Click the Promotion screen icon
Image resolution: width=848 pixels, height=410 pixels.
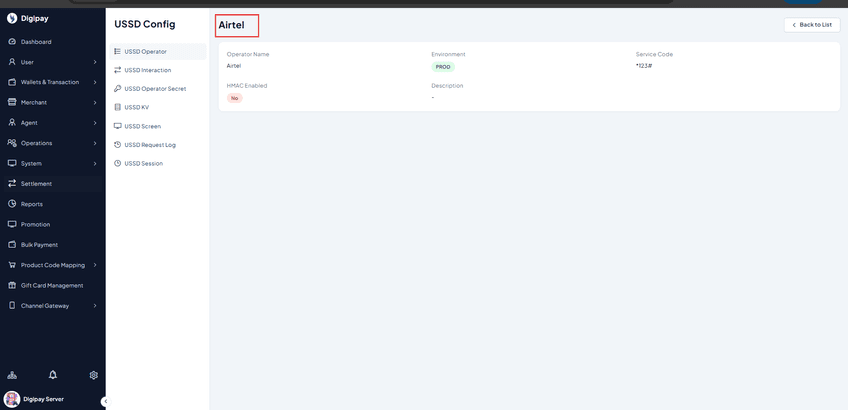pos(12,224)
